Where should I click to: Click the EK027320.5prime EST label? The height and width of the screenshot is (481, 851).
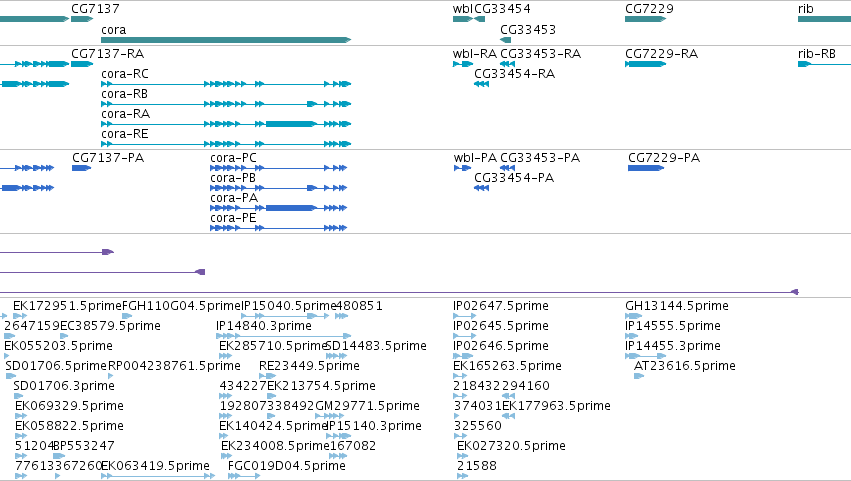pos(511,446)
